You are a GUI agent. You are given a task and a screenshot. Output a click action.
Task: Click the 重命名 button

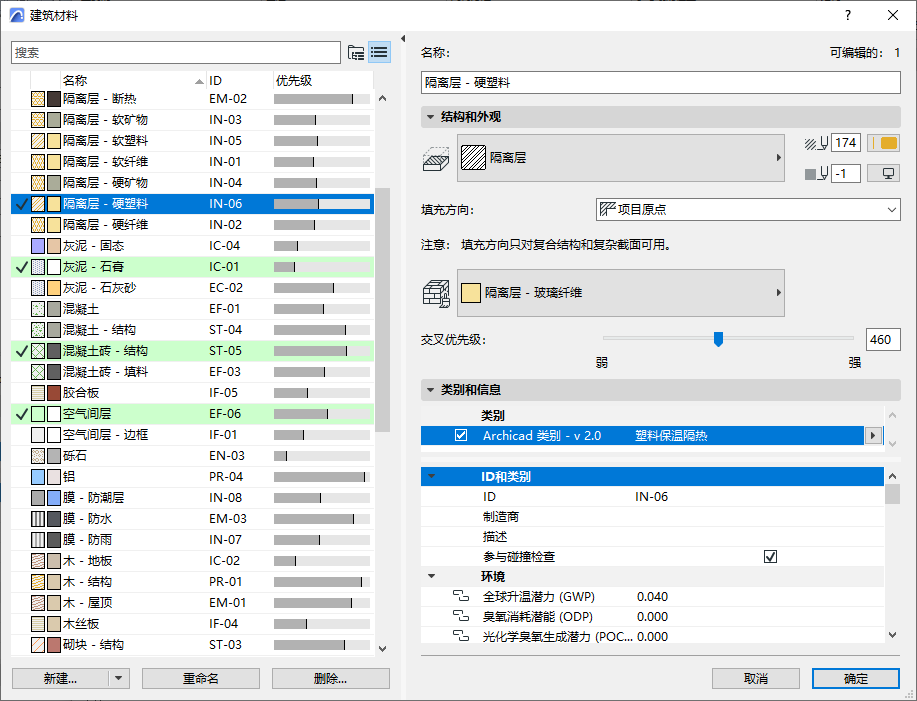(201, 678)
